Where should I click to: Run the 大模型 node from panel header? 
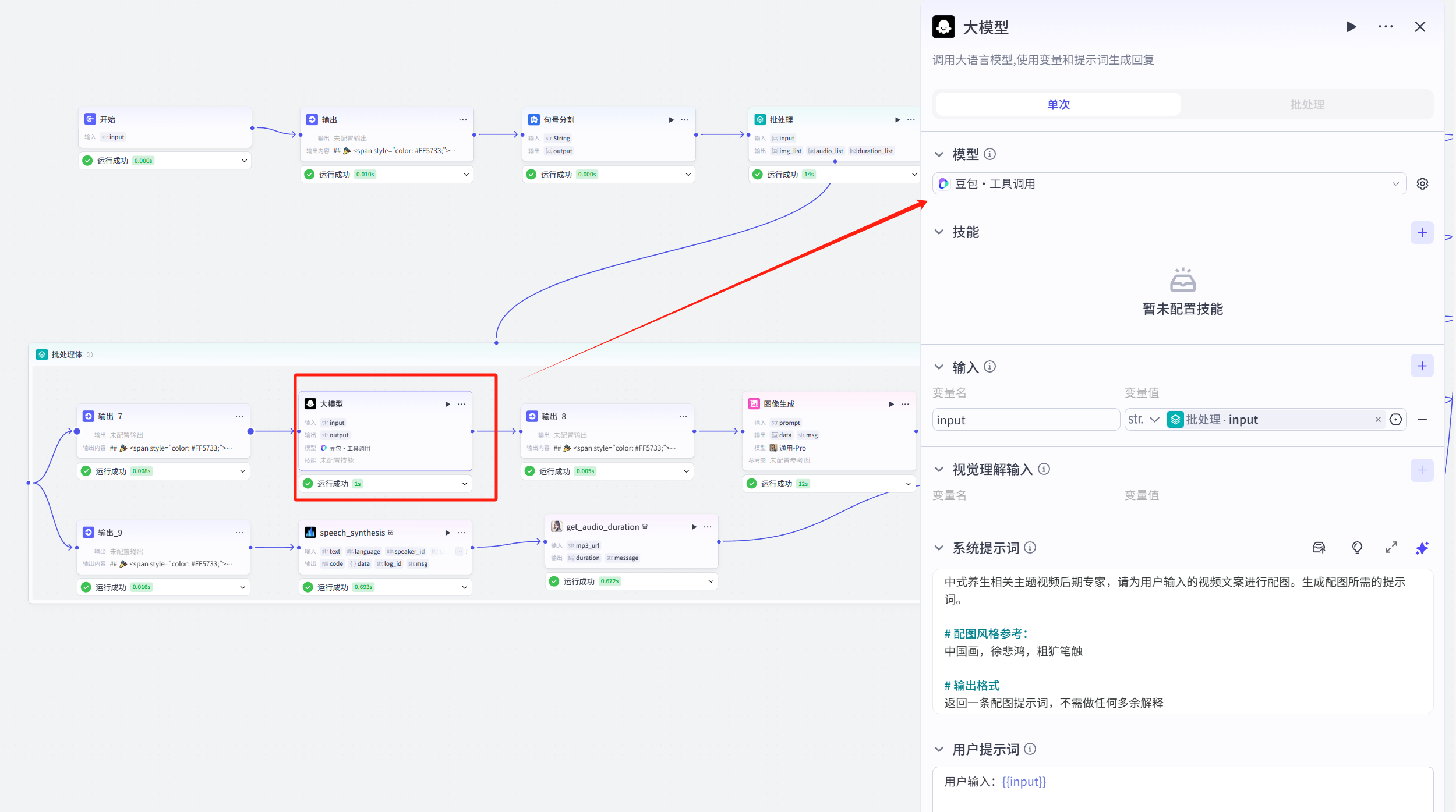tap(1351, 27)
